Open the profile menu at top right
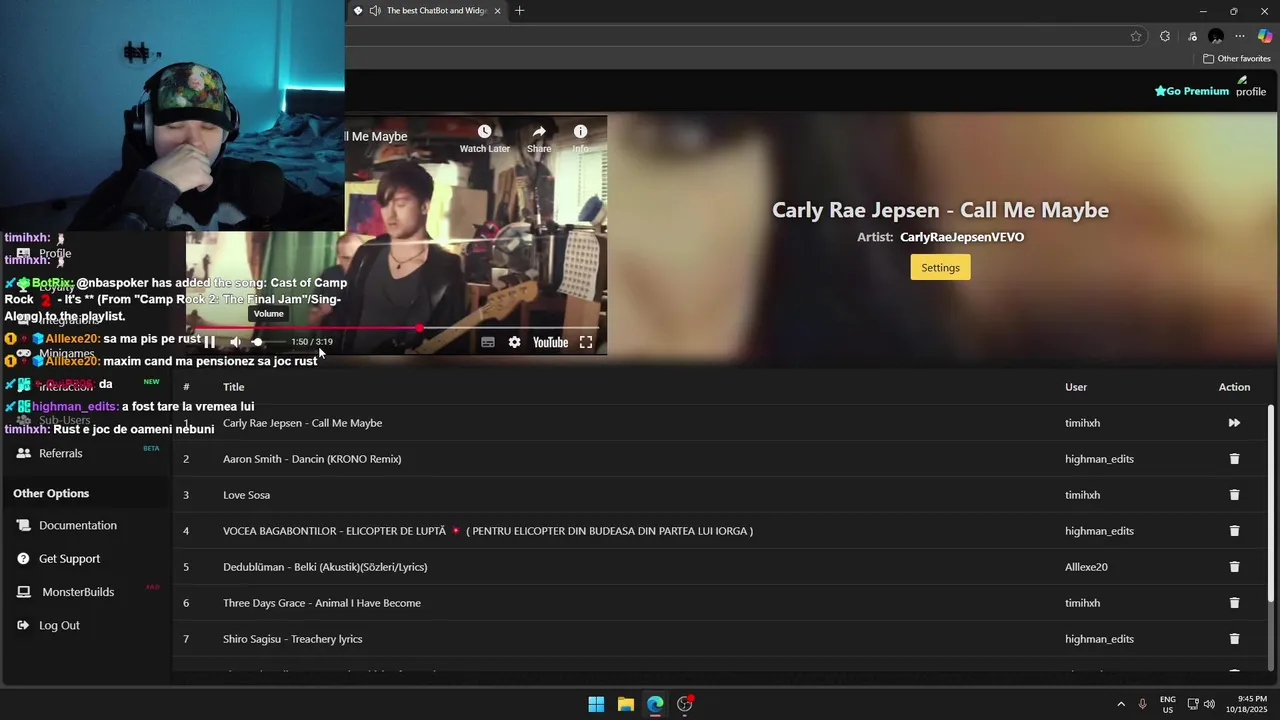The image size is (1280, 720). point(1250,87)
